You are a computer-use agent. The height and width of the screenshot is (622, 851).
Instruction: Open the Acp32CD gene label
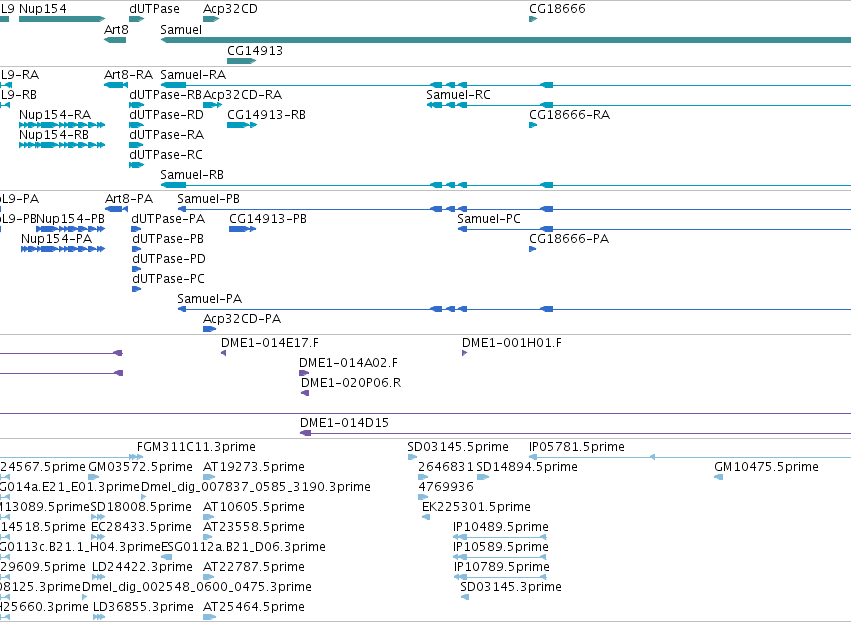click(x=230, y=9)
